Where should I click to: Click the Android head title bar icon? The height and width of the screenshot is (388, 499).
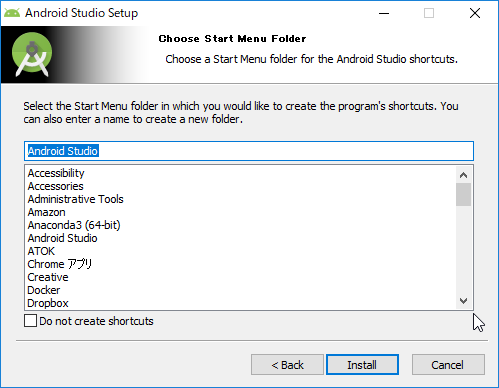coord(12,13)
